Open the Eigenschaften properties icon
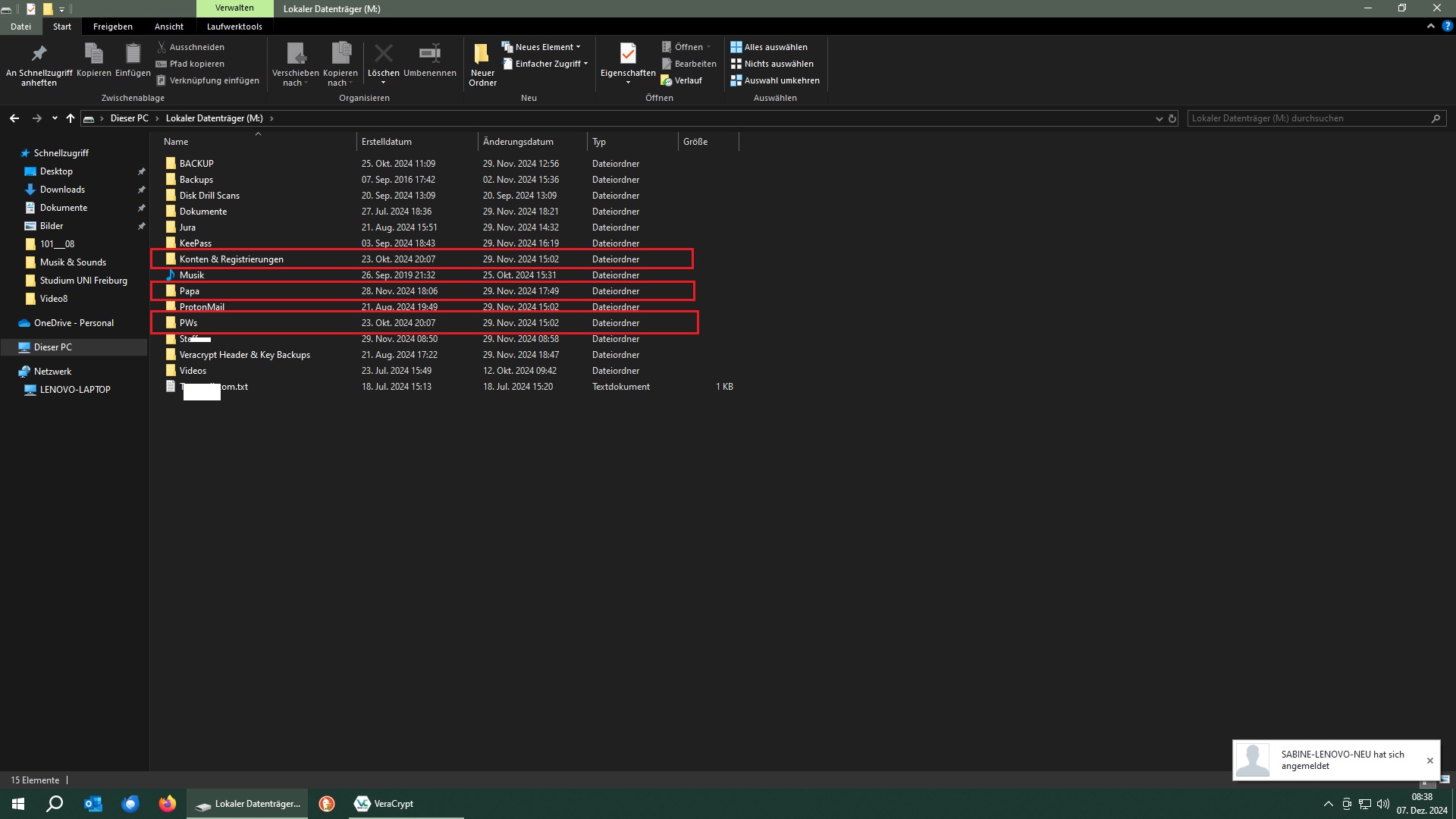This screenshot has height=819, width=1456. click(627, 54)
